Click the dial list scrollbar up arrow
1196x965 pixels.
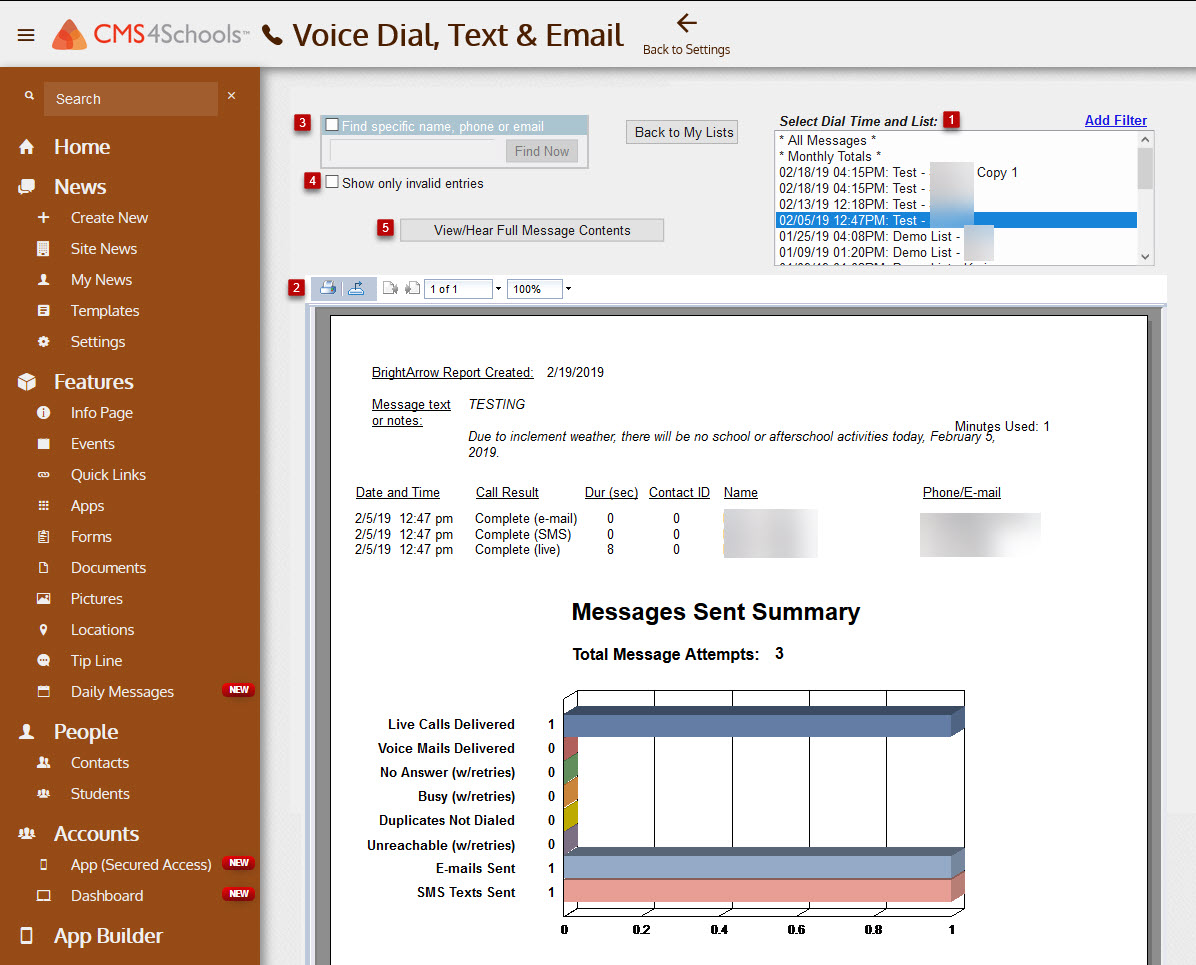pyautogui.click(x=1145, y=140)
